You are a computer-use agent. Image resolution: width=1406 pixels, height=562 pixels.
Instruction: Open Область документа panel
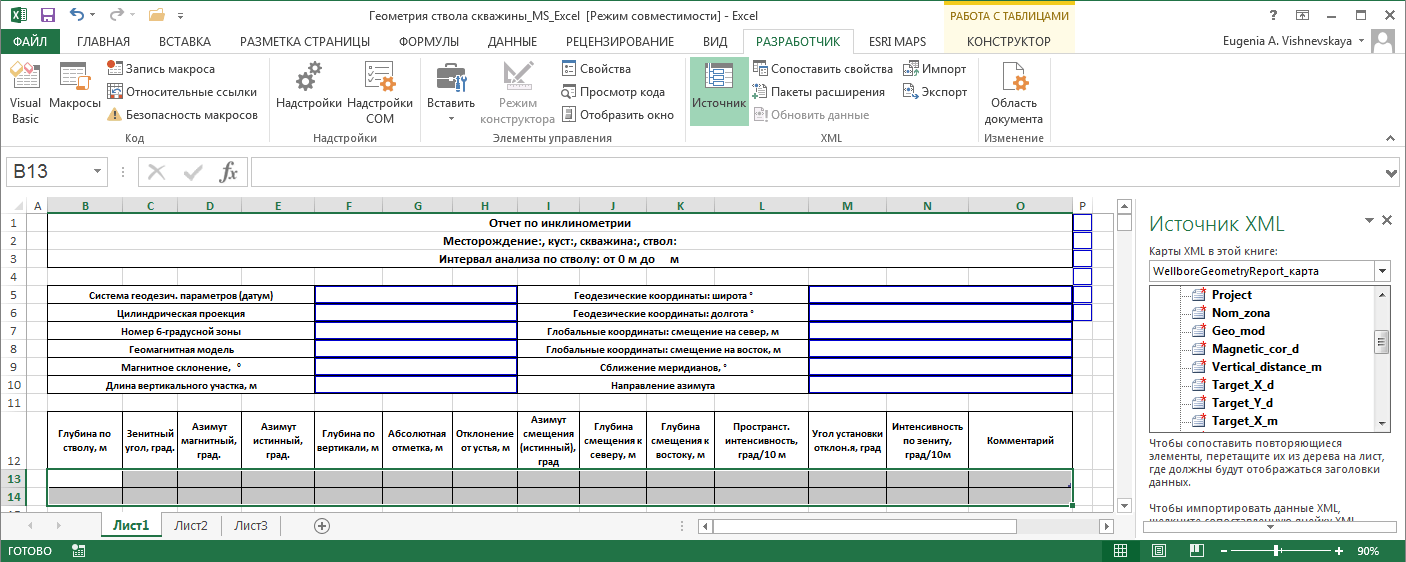(1014, 93)
